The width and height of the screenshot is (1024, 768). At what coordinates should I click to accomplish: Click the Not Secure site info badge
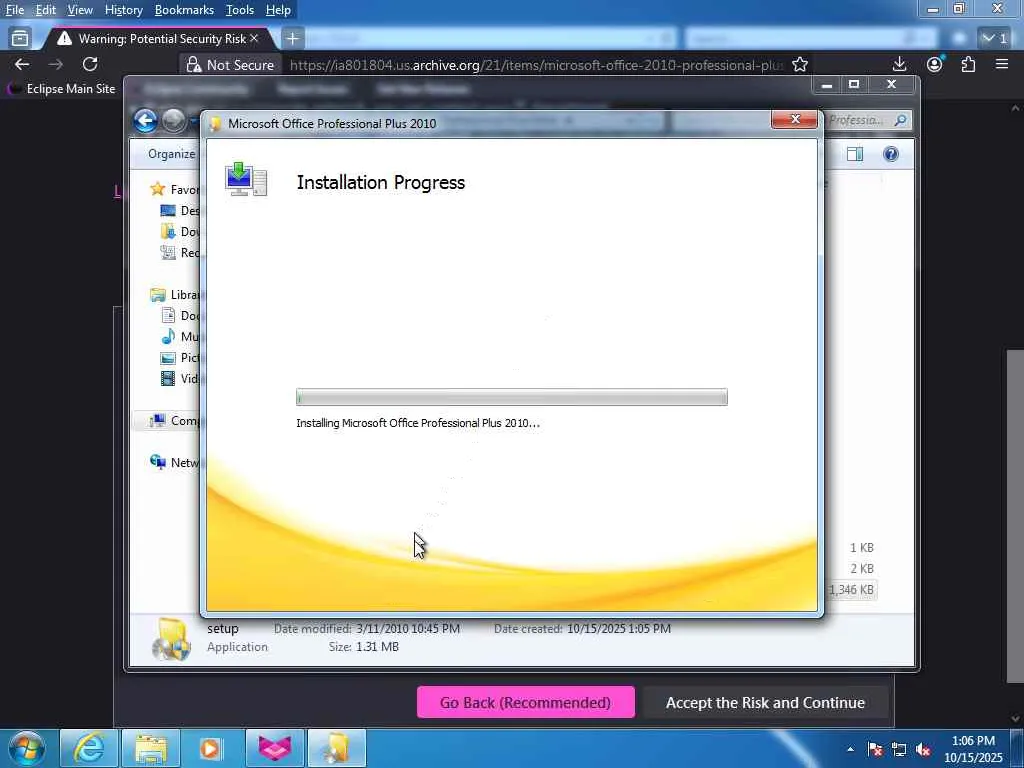click(x=231, y=65)
